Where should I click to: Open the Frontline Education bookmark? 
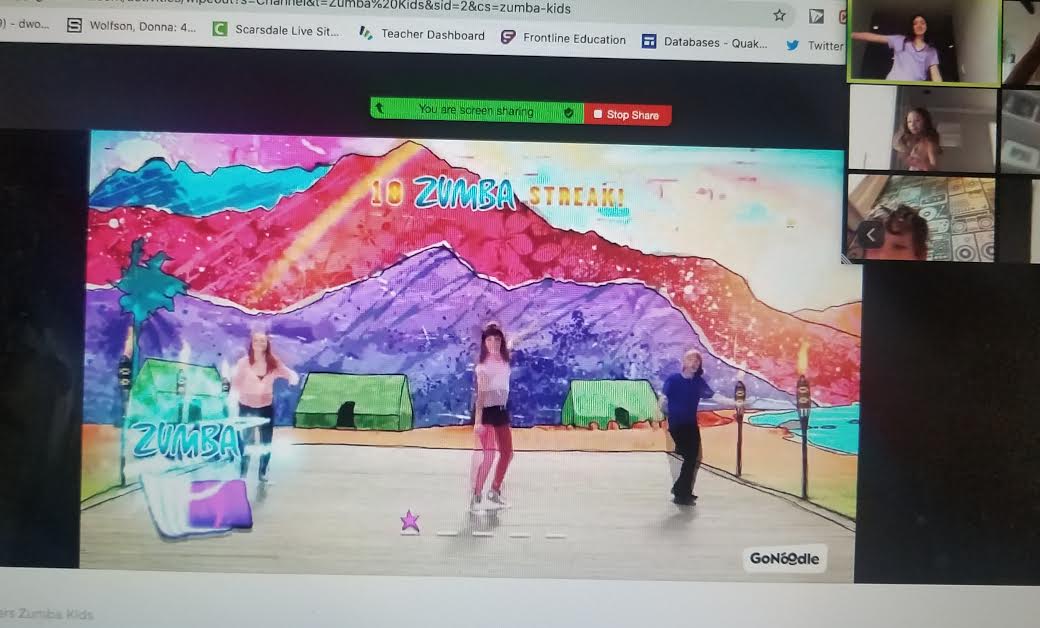[563, 38]
